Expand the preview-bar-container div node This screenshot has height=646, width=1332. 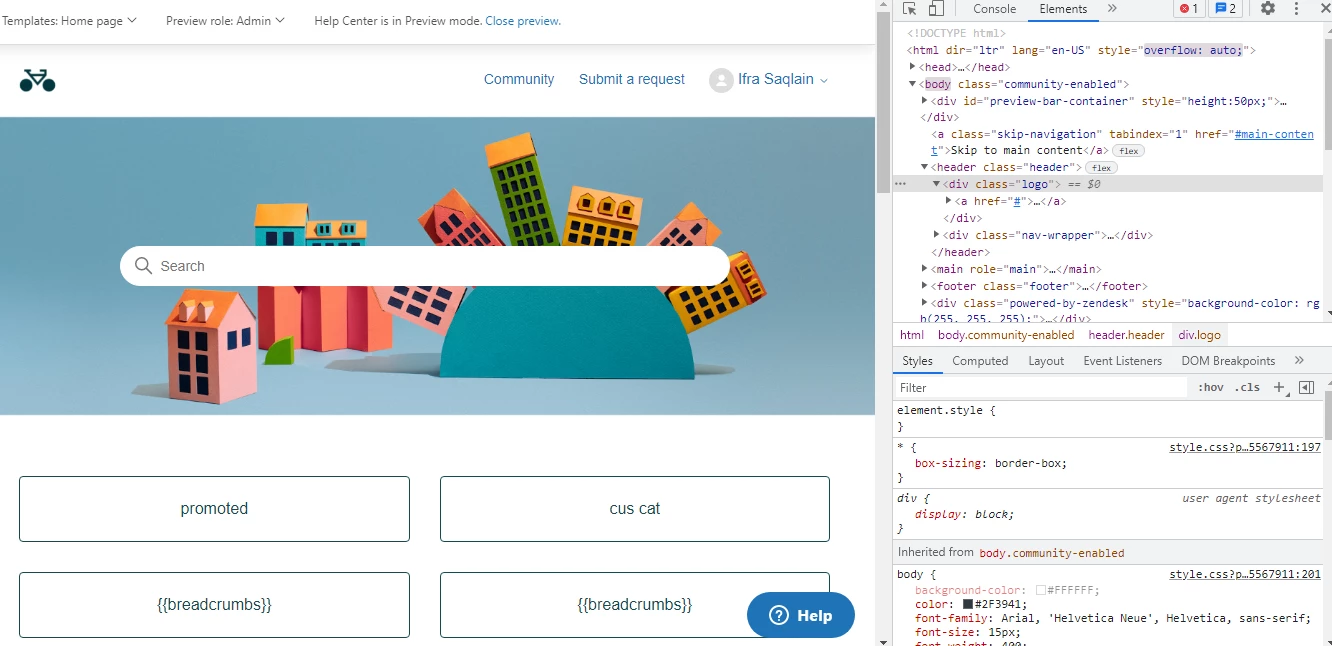[925, 101]
